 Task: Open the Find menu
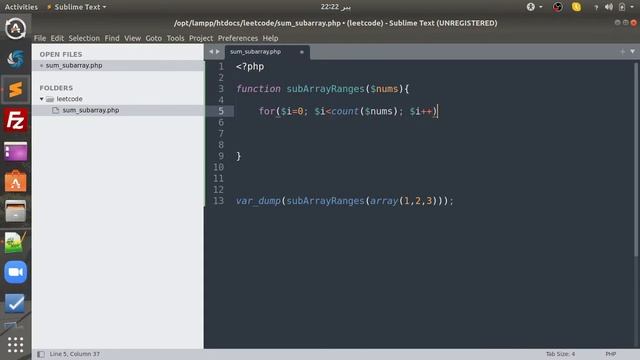pos(112,38)
